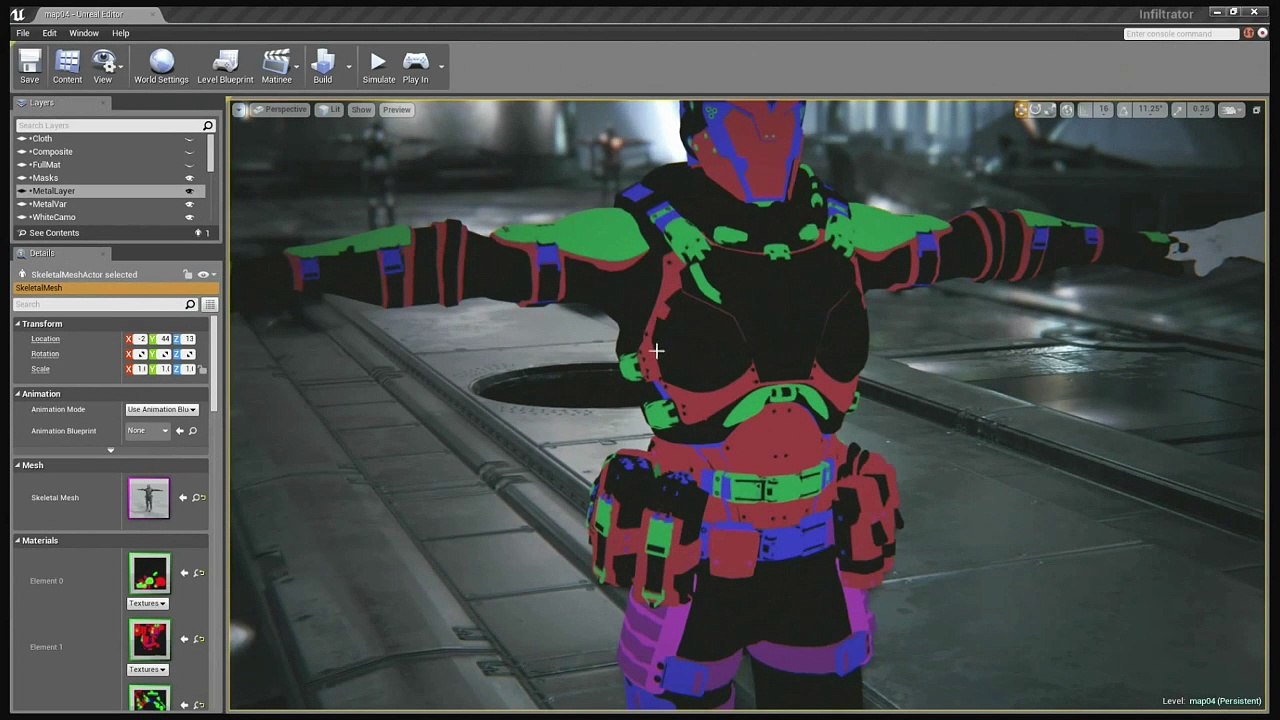Open the Level Blueprint
The image size is (1280, 720).
(225, 67)
